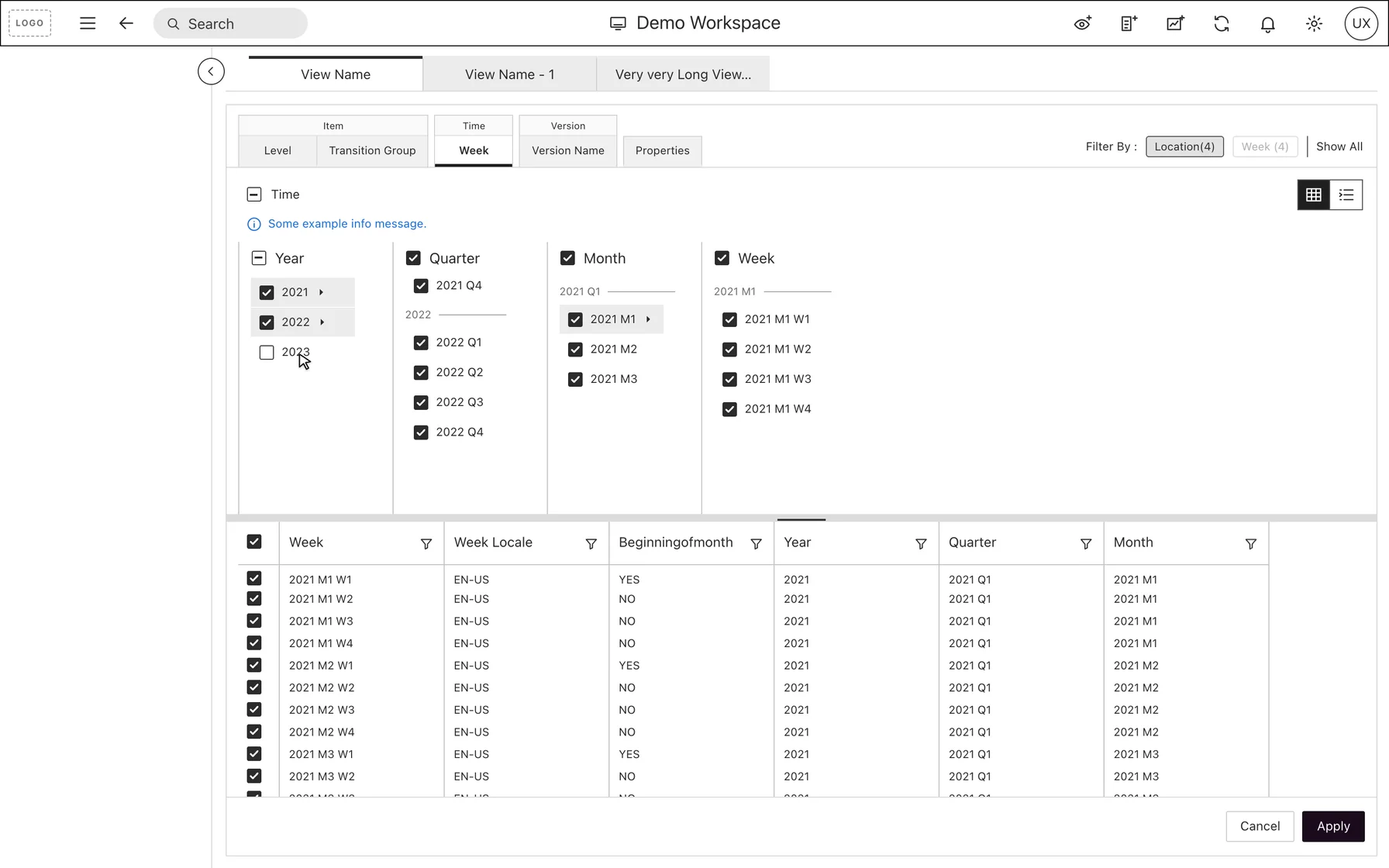Uncheck the Quarter header checkbox
The width and height of the screenshot is (1389, 868).
pyautogui.click(x=413, y=258)
